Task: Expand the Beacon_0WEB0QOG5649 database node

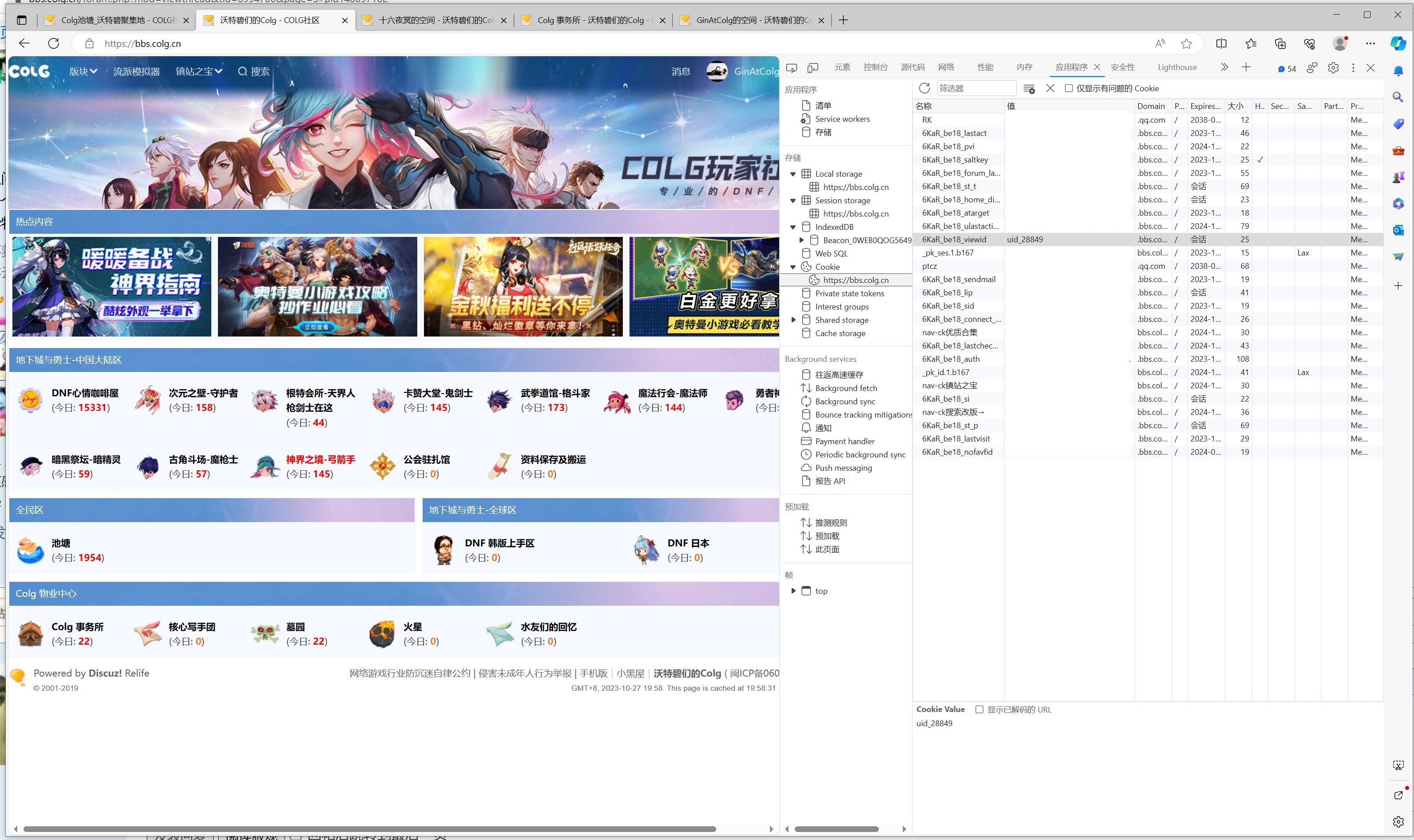Action: click(x=801, y=240)
